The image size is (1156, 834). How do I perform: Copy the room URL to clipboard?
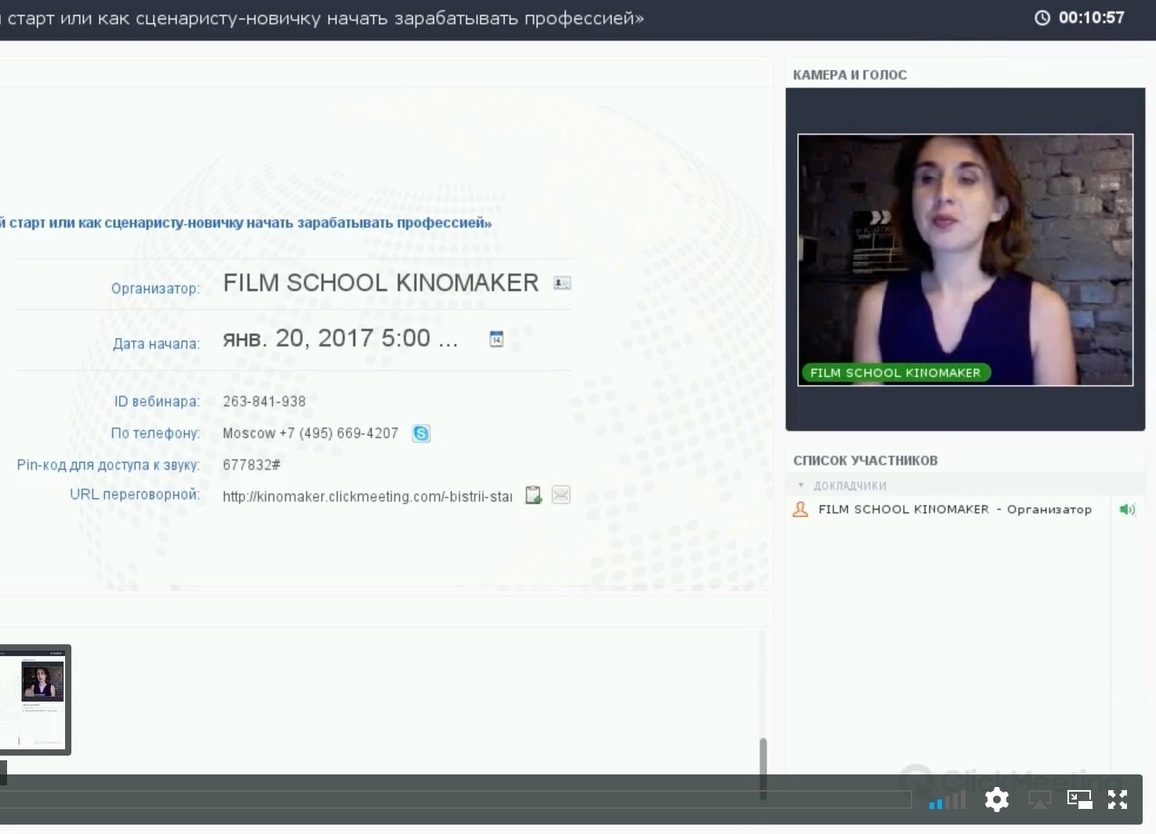(533, 495)
